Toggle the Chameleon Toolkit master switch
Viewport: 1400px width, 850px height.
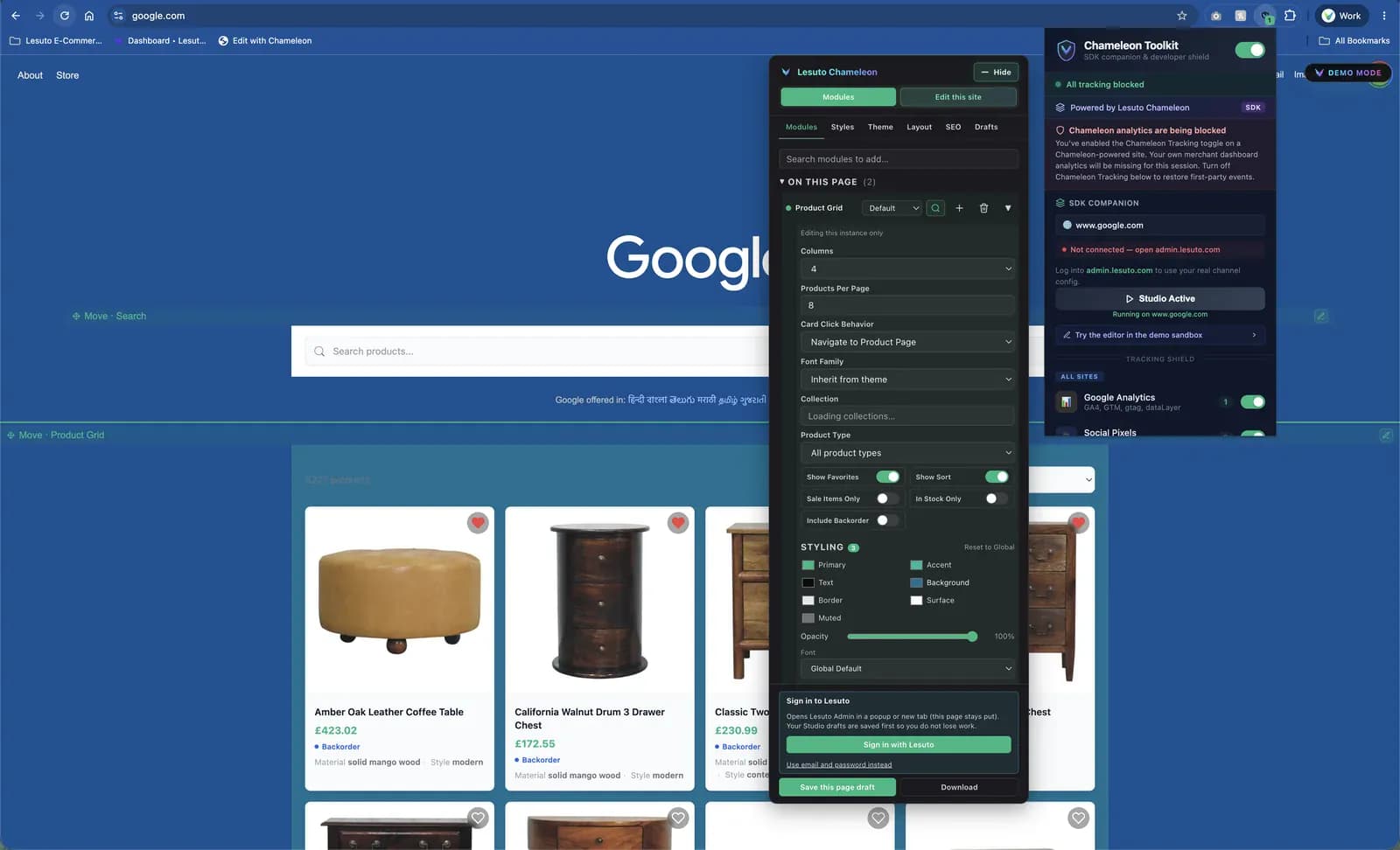tap(1249, 51)
